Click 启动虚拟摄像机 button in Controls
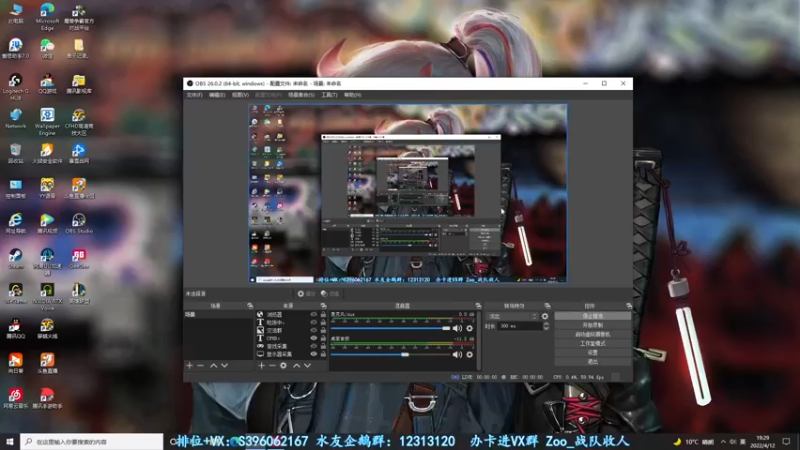The image size is (800, 450). [592, 335]
